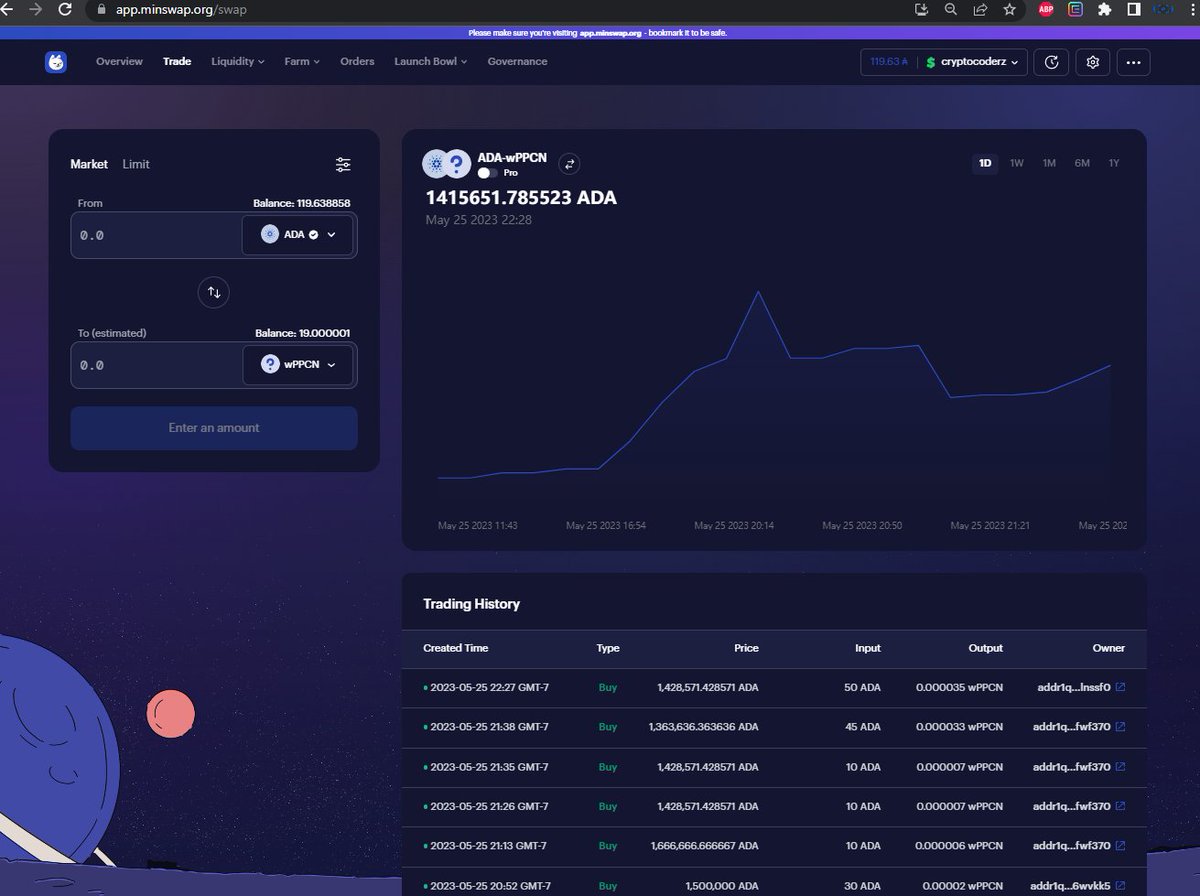Open the ABP Adblock Plus extension
Viewport: 1200px width, 896px height.
(1046, 10)
